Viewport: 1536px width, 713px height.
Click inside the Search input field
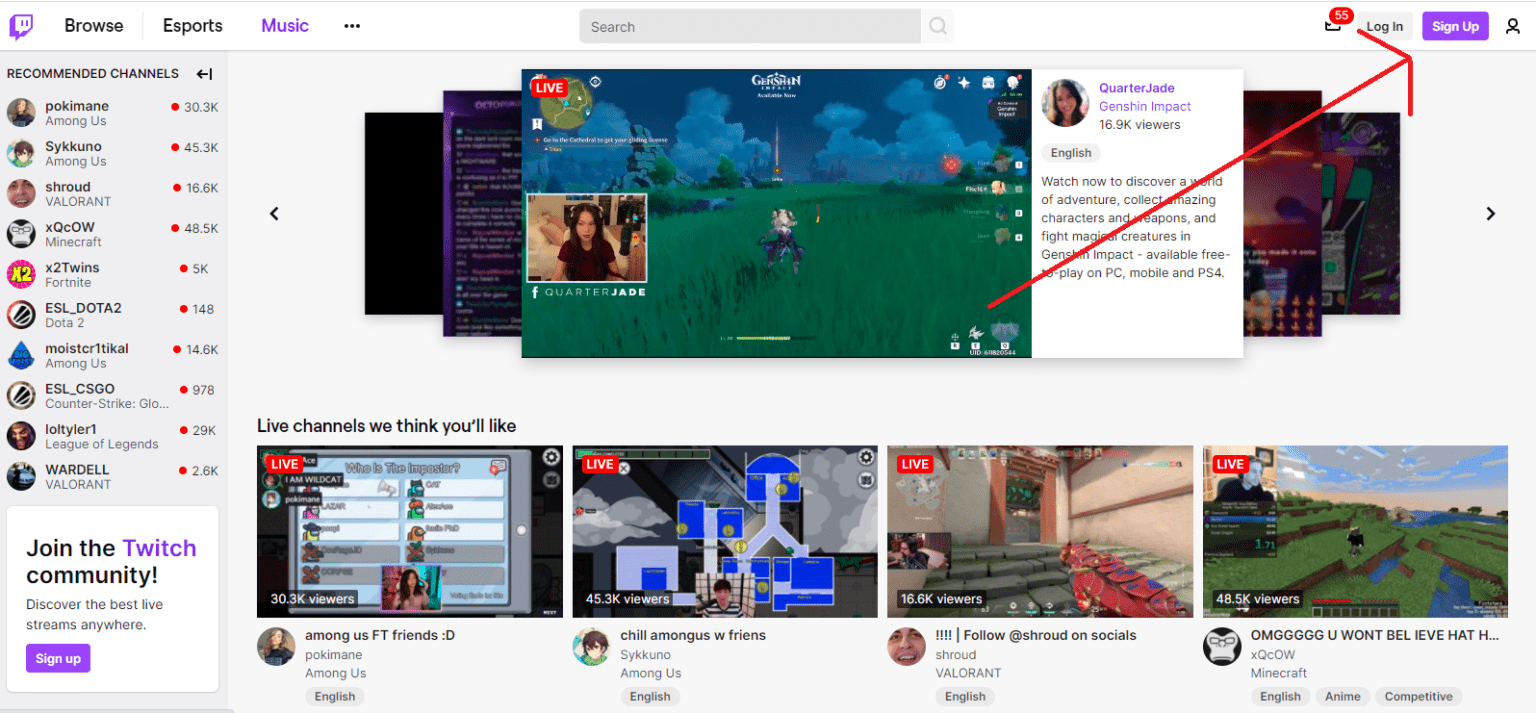click(x=750, y=25)
